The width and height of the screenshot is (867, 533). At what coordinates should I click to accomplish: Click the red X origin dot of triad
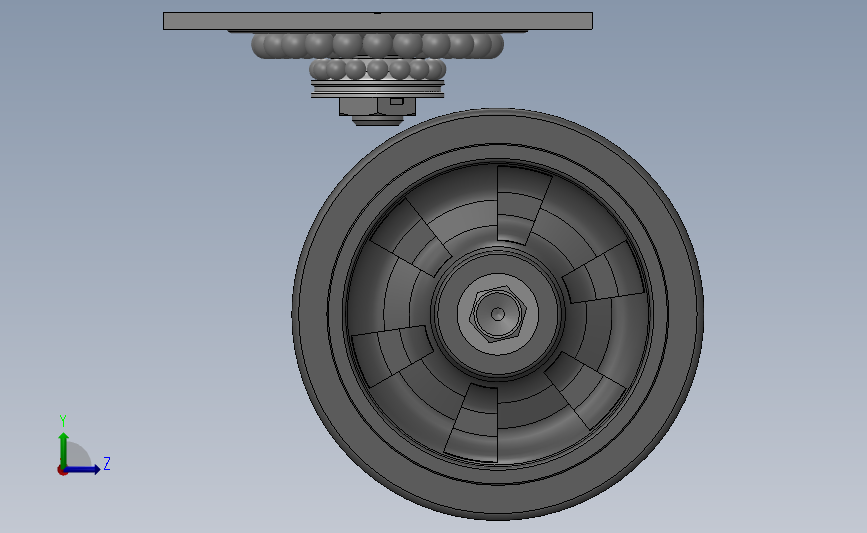tap(62, 471)
